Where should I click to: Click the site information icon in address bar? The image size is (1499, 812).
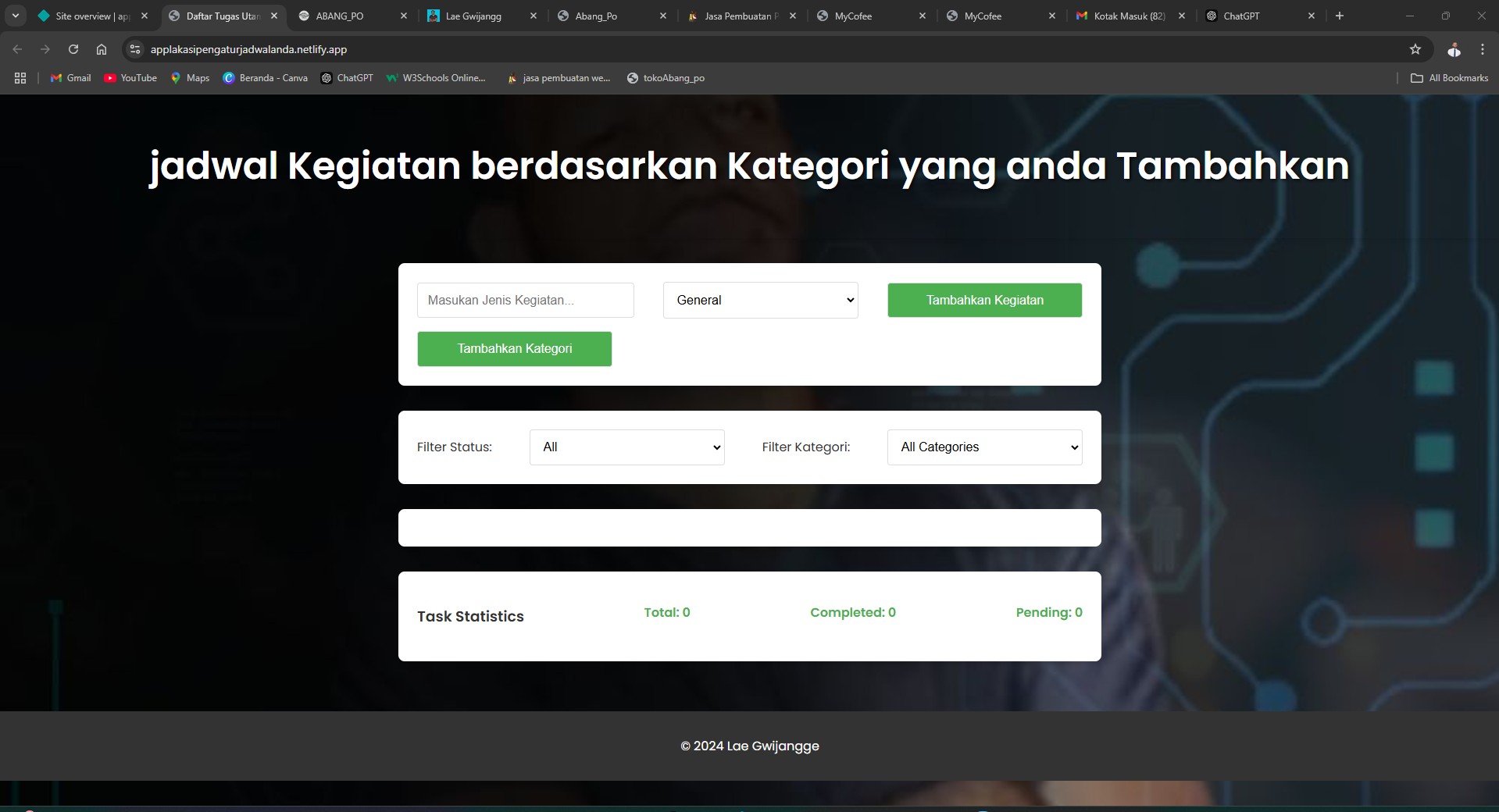pos(135,49)
